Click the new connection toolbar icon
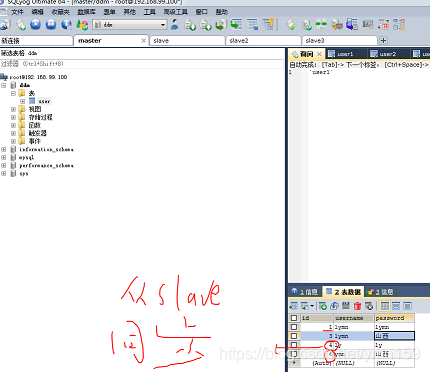The height and width of the screenshot is (372, 430). 6,25
